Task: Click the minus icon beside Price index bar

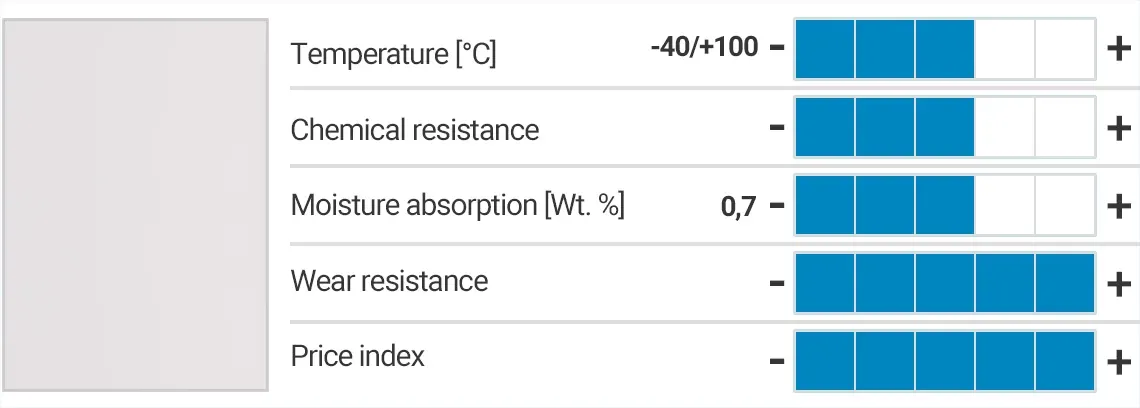Action: click(x=777, y=360)
